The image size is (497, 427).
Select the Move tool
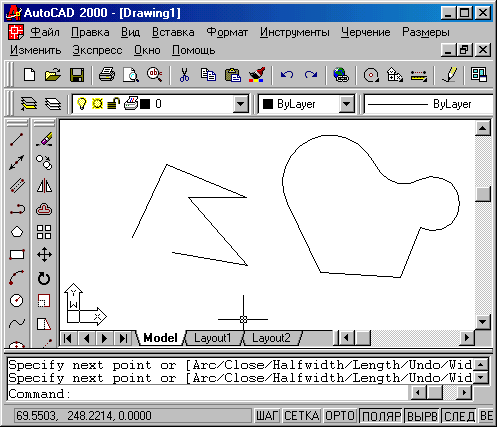tap(44, 255)
